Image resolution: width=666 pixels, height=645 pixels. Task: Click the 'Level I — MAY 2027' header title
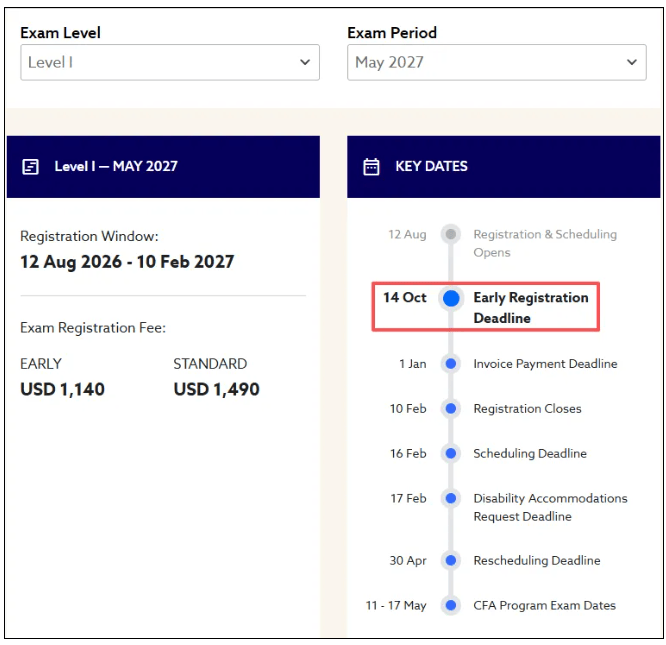116,166
